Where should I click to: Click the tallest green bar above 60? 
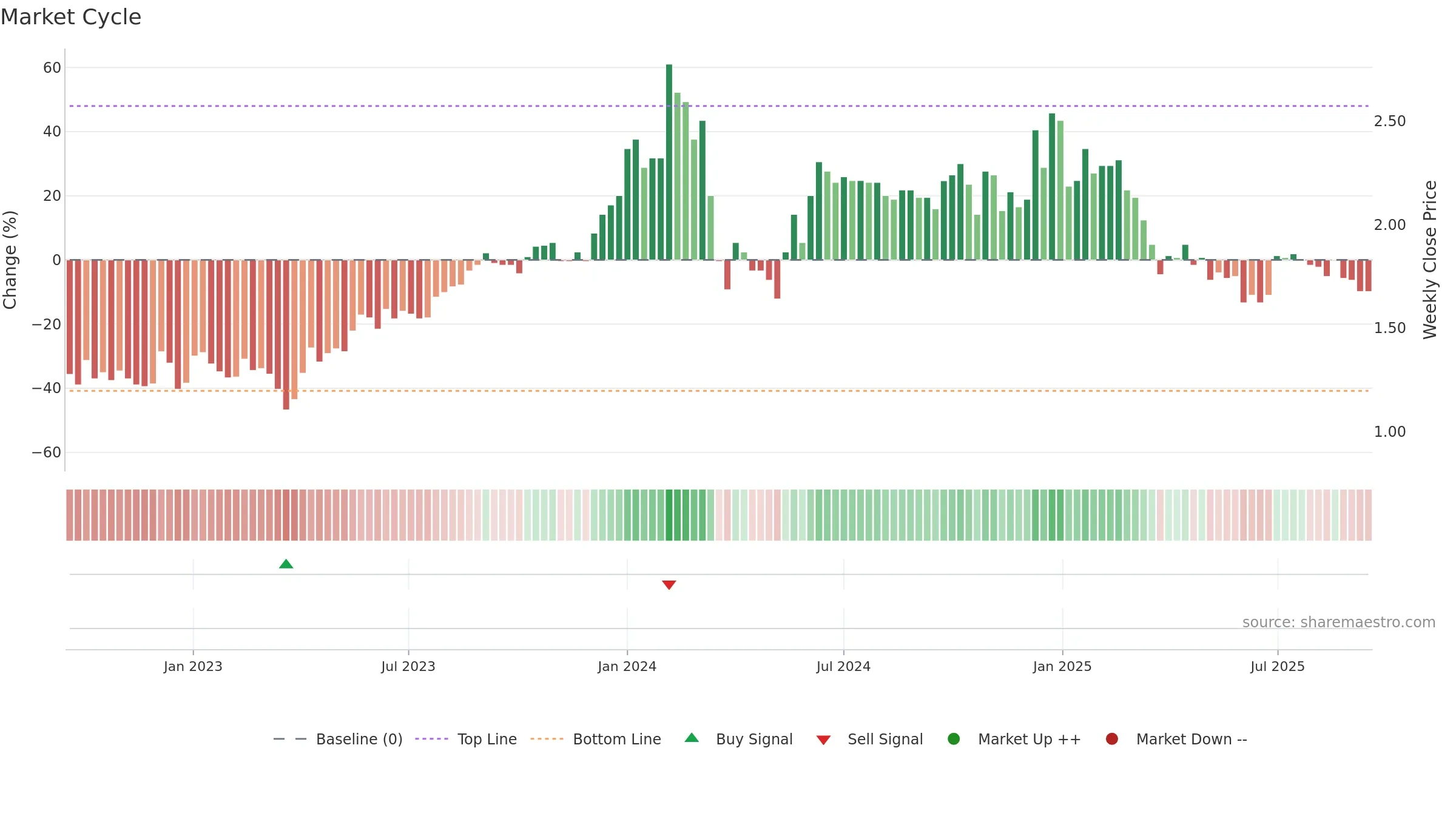click(x=669, y=162)
